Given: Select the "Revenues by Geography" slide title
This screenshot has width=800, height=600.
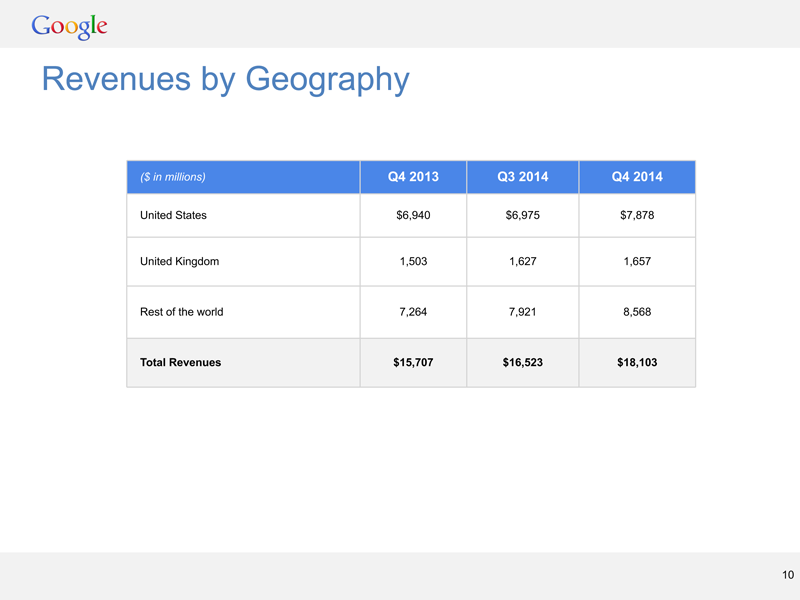Looking at the screenshot, I should tap(225, 78).
